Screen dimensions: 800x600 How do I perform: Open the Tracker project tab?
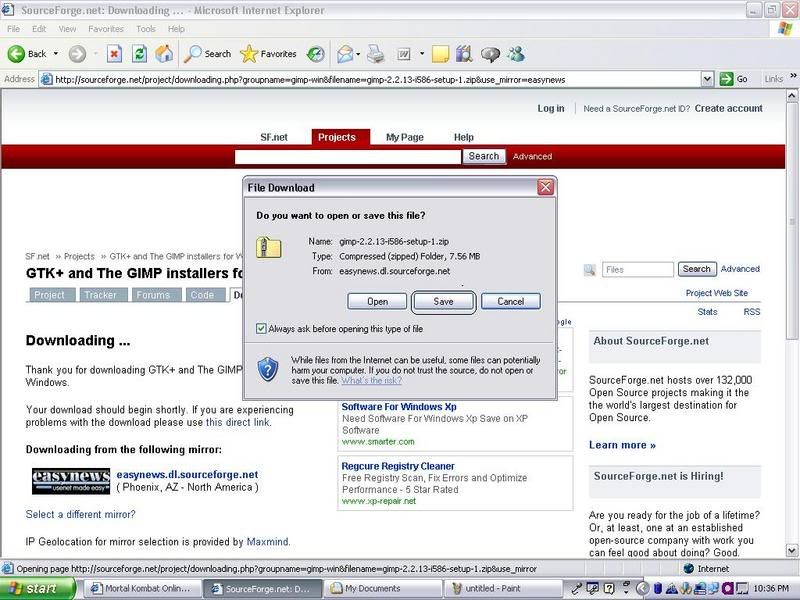click(102, 295)
